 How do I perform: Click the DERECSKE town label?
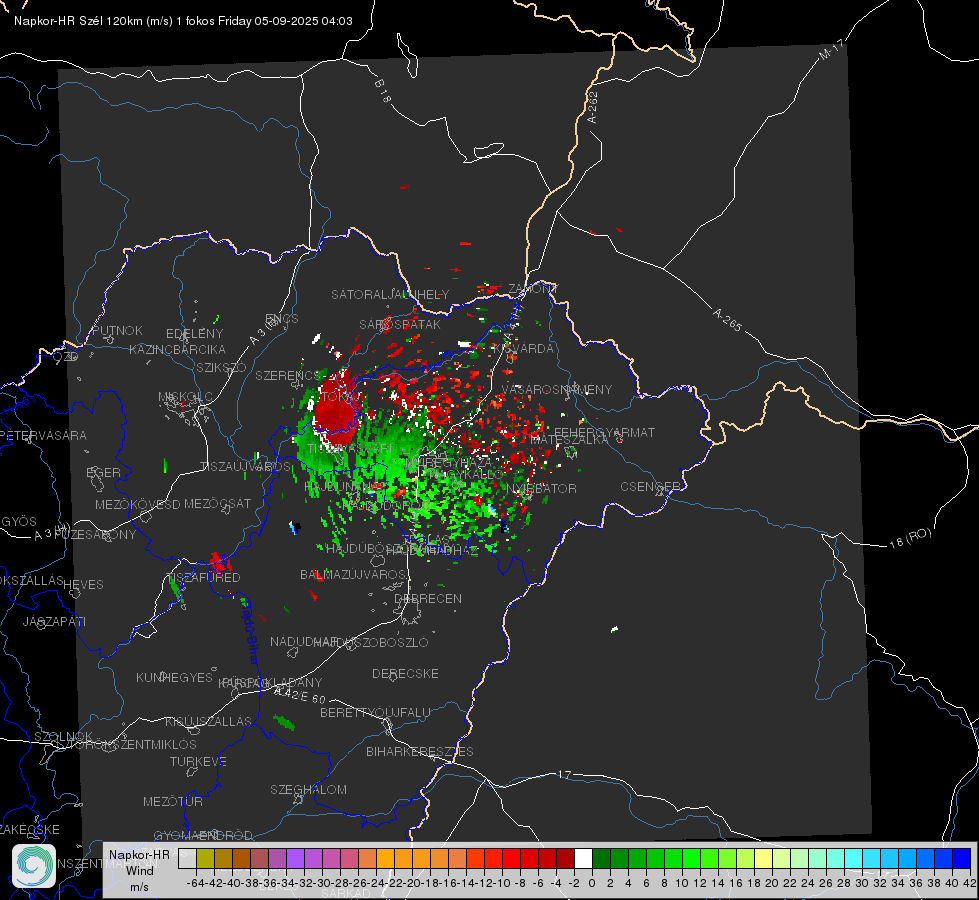405,674
